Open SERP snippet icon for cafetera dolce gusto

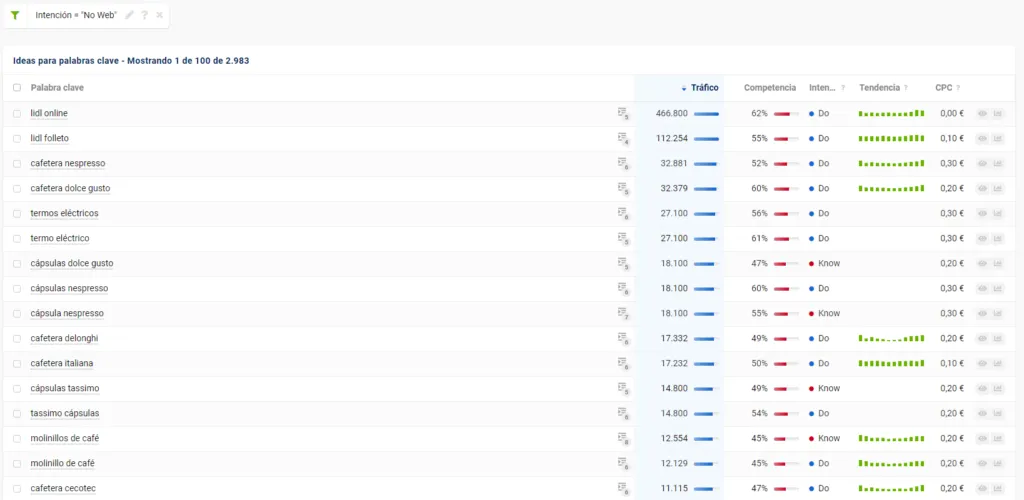coord(622,189)
